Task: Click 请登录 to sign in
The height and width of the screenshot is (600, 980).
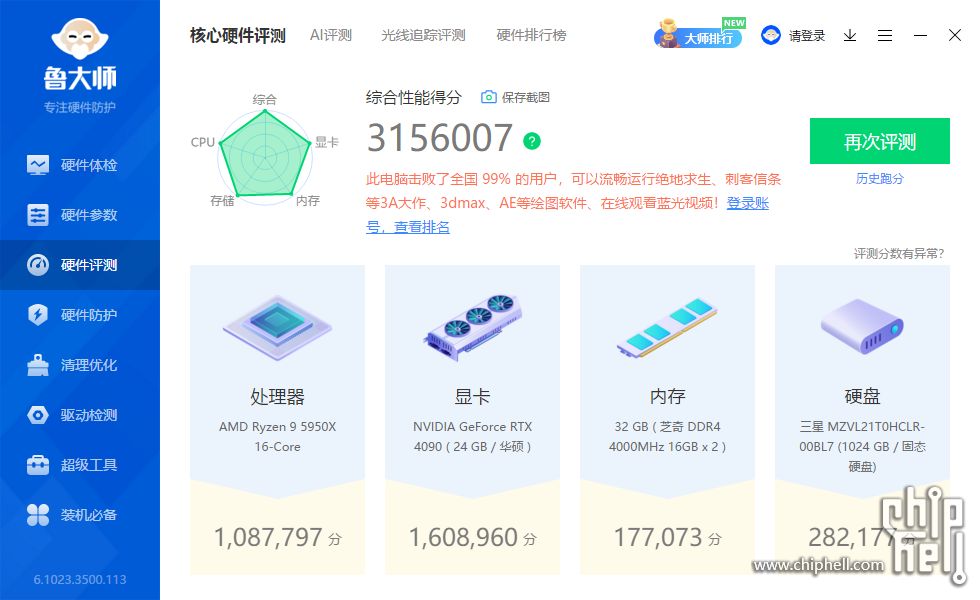Action: 806,36
